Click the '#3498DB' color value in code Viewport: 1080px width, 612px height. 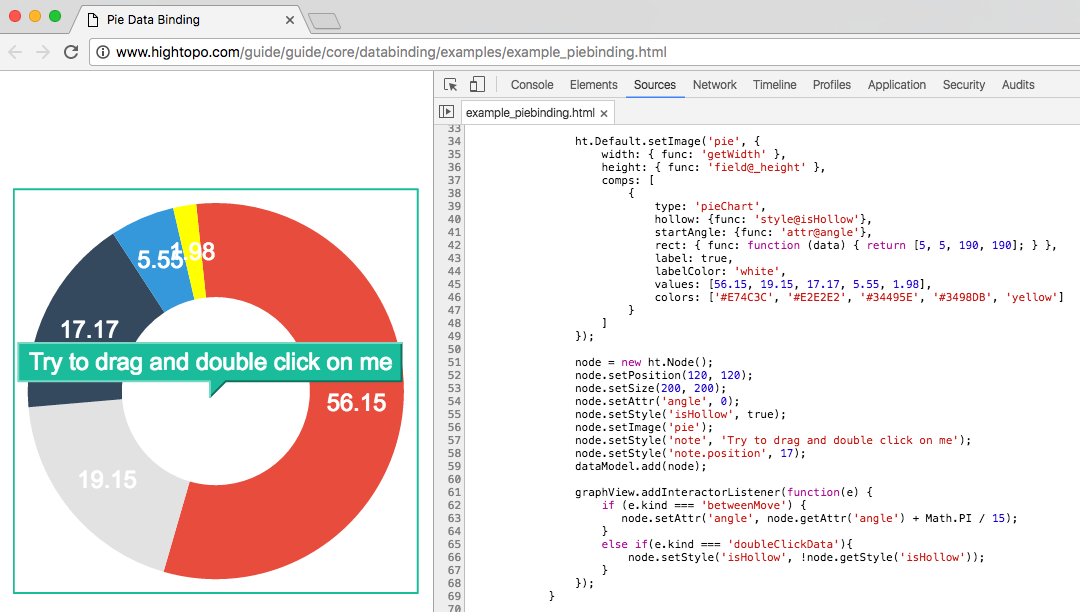962,297
